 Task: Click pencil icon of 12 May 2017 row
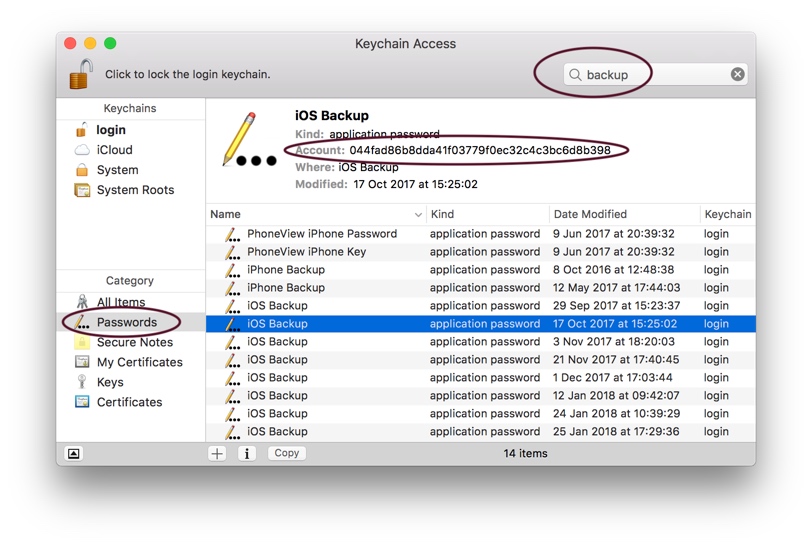pos(232,288)
